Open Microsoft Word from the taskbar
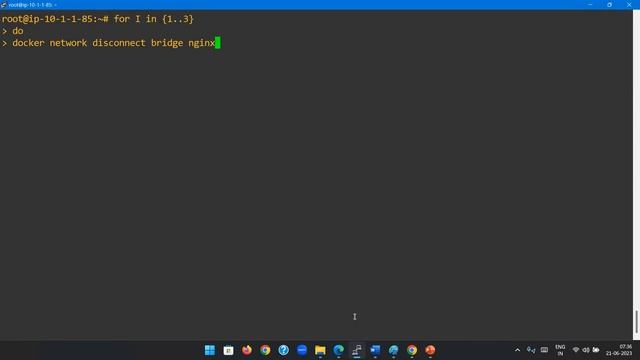 [375, 350]
